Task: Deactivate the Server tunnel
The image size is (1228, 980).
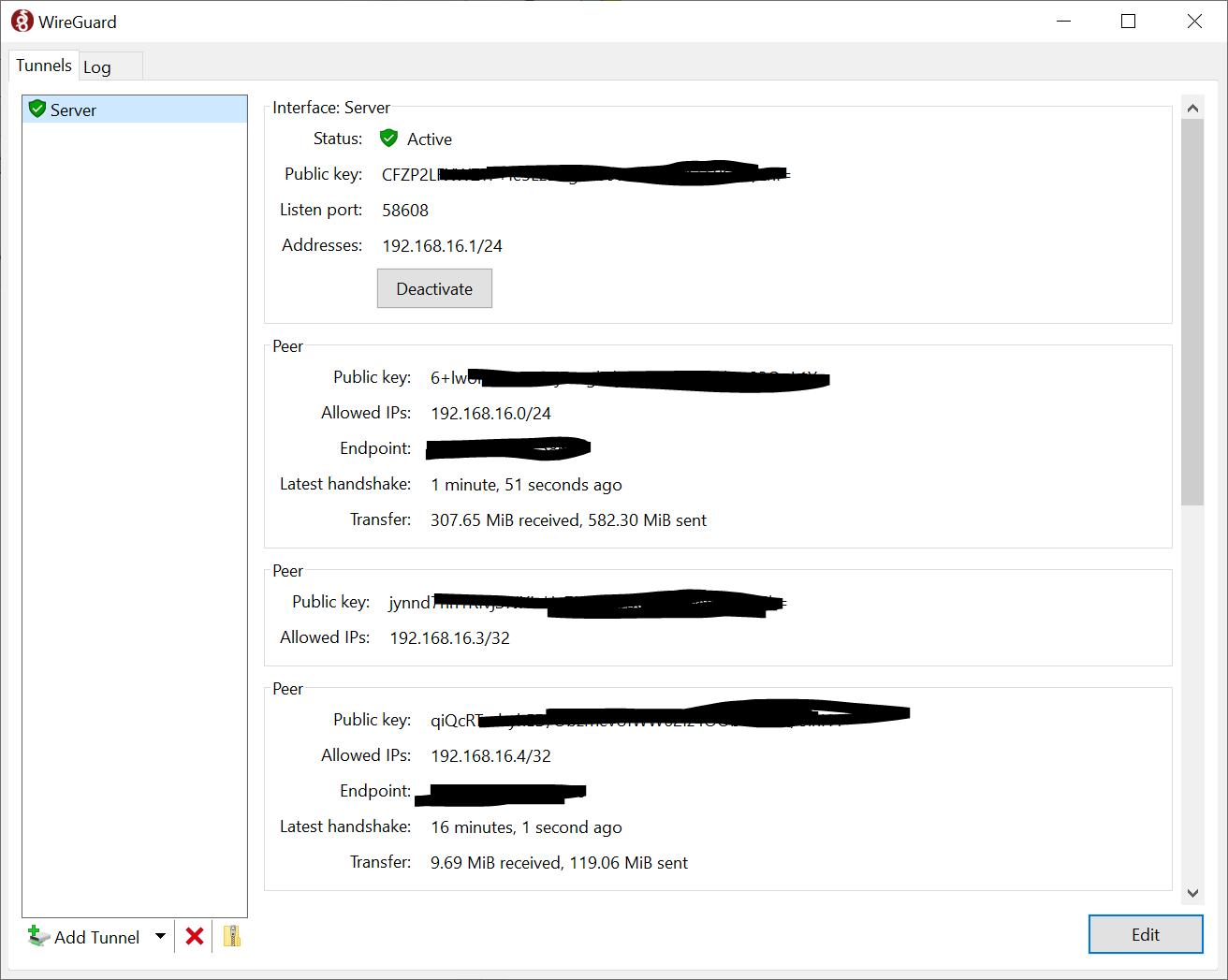Action: (434, 288)
